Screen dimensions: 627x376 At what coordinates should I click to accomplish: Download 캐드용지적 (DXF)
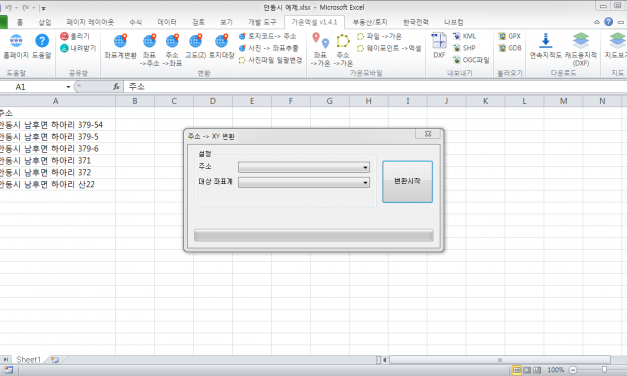[581, 49]
